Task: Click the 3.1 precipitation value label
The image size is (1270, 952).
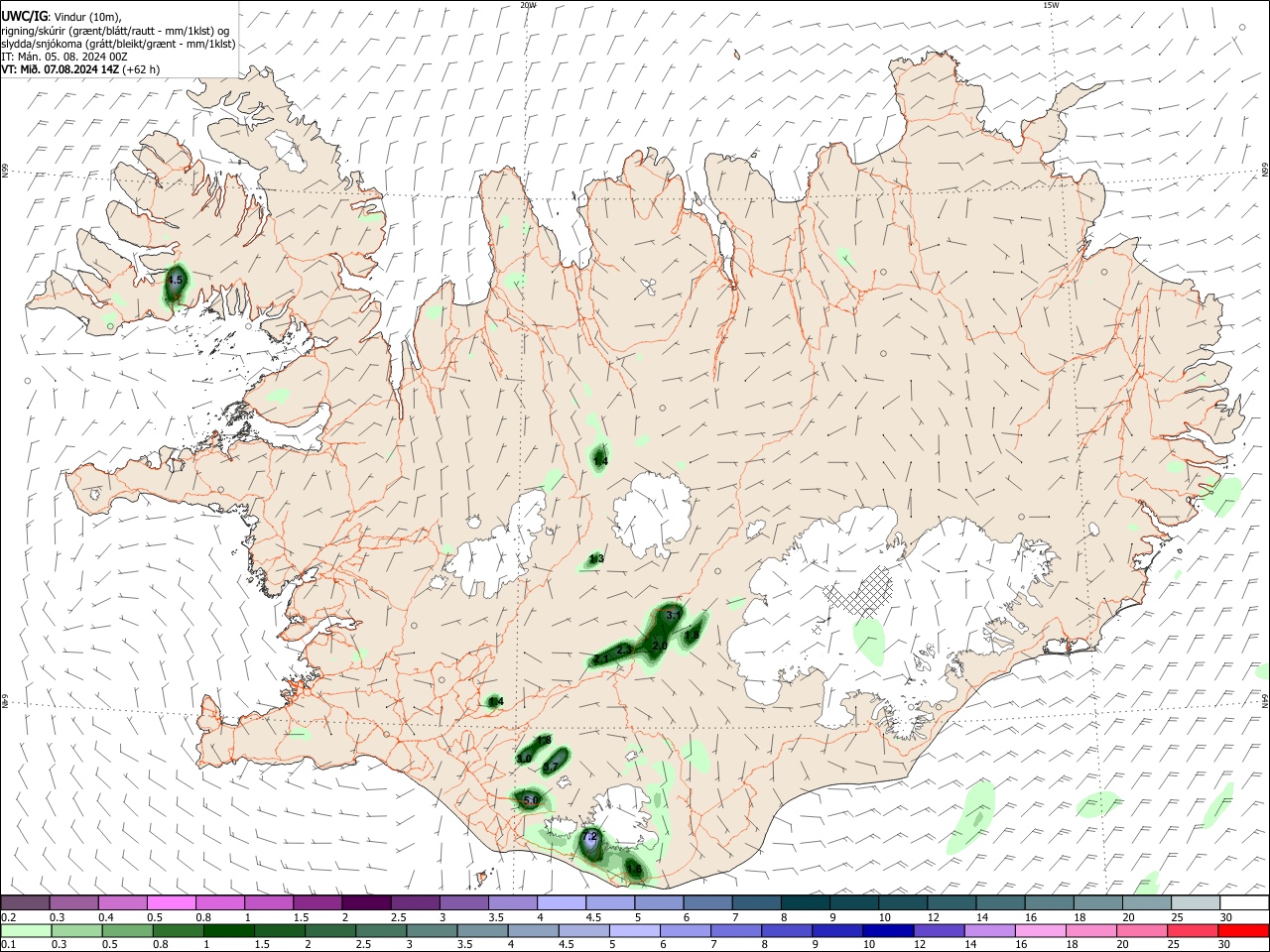Action: click(x=673, y=616)
